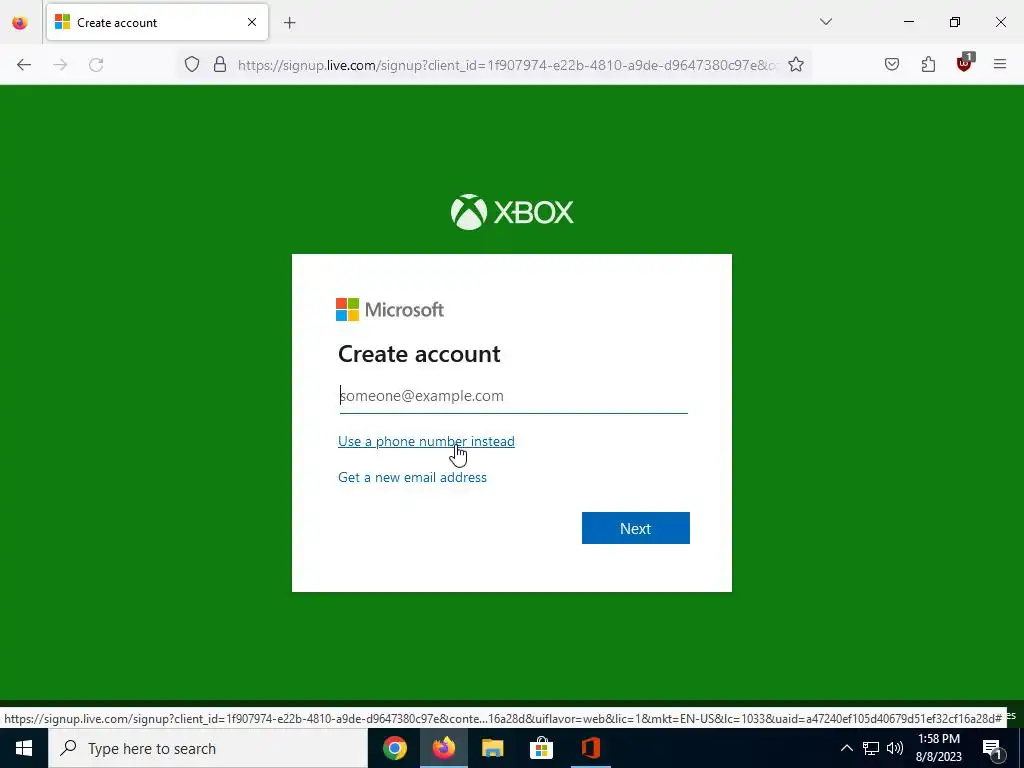
Task: Click the Microsoft logo
Action: pyautogui.click(x=390, y=310)
